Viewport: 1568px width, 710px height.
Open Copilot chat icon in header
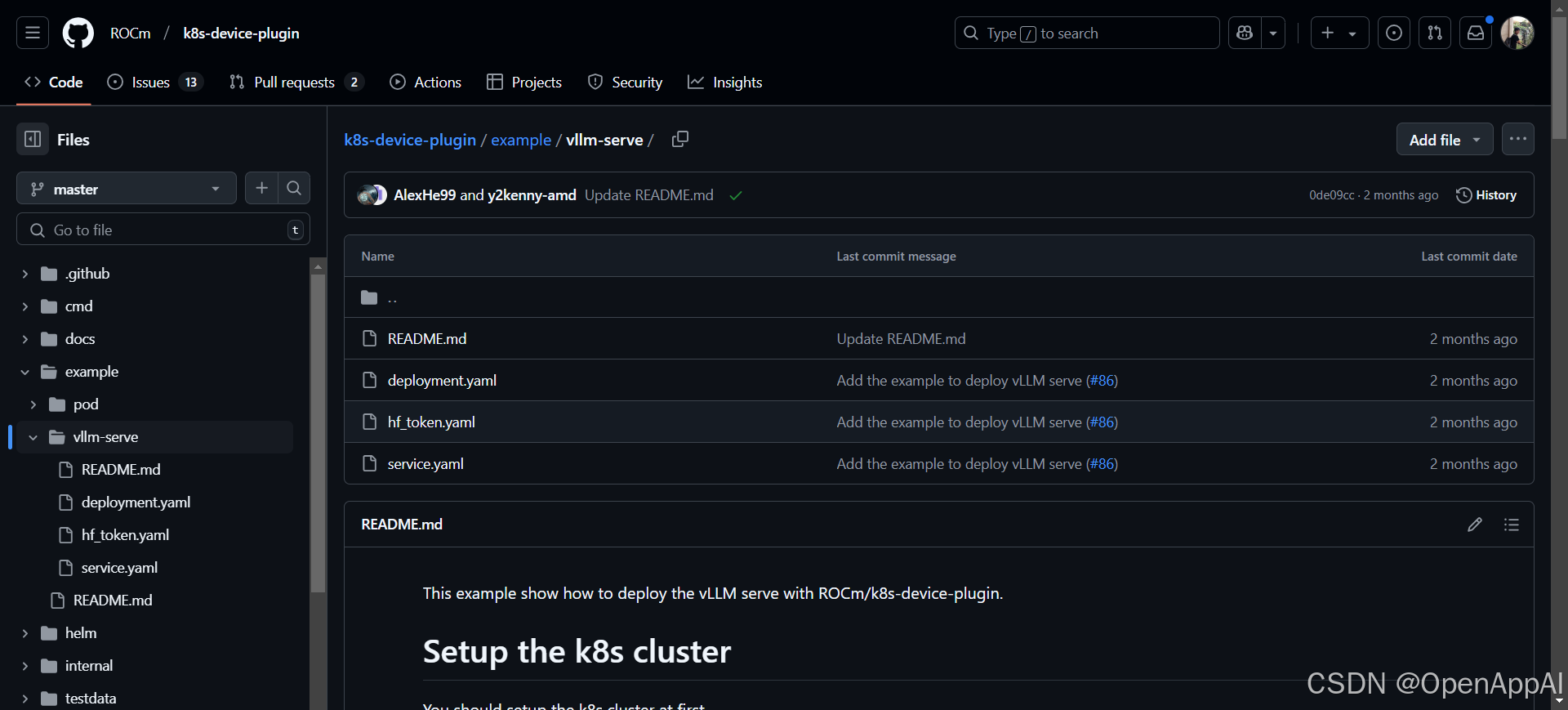[x=1245, y=33]
